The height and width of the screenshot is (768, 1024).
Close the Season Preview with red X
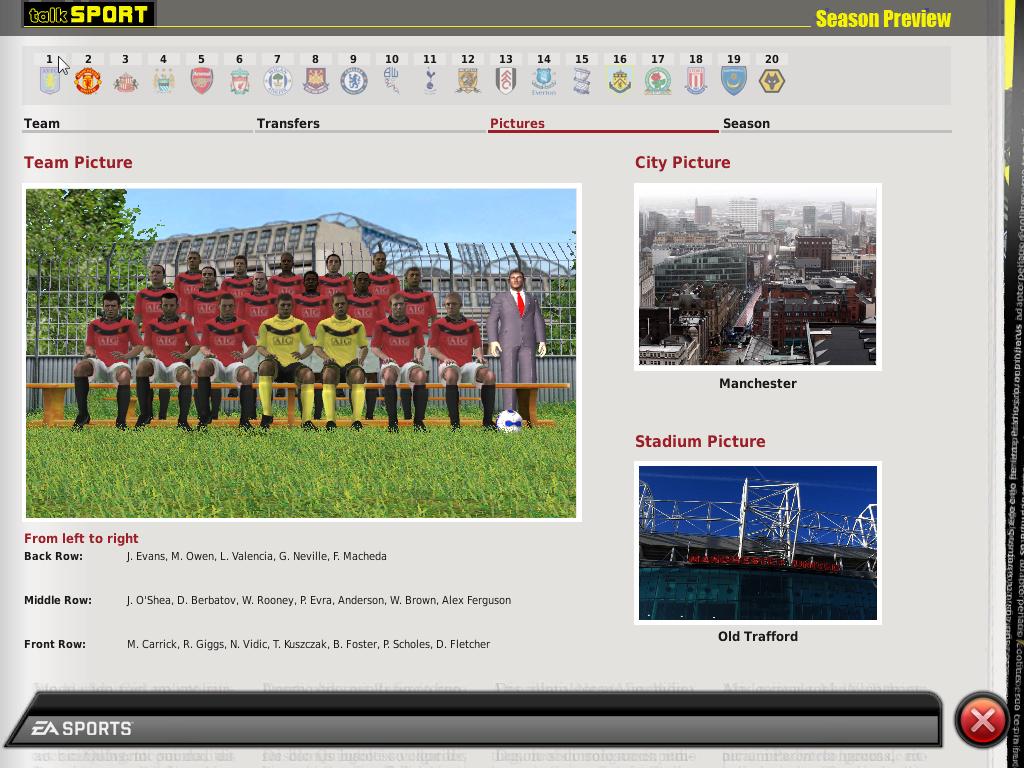[981, 720]
